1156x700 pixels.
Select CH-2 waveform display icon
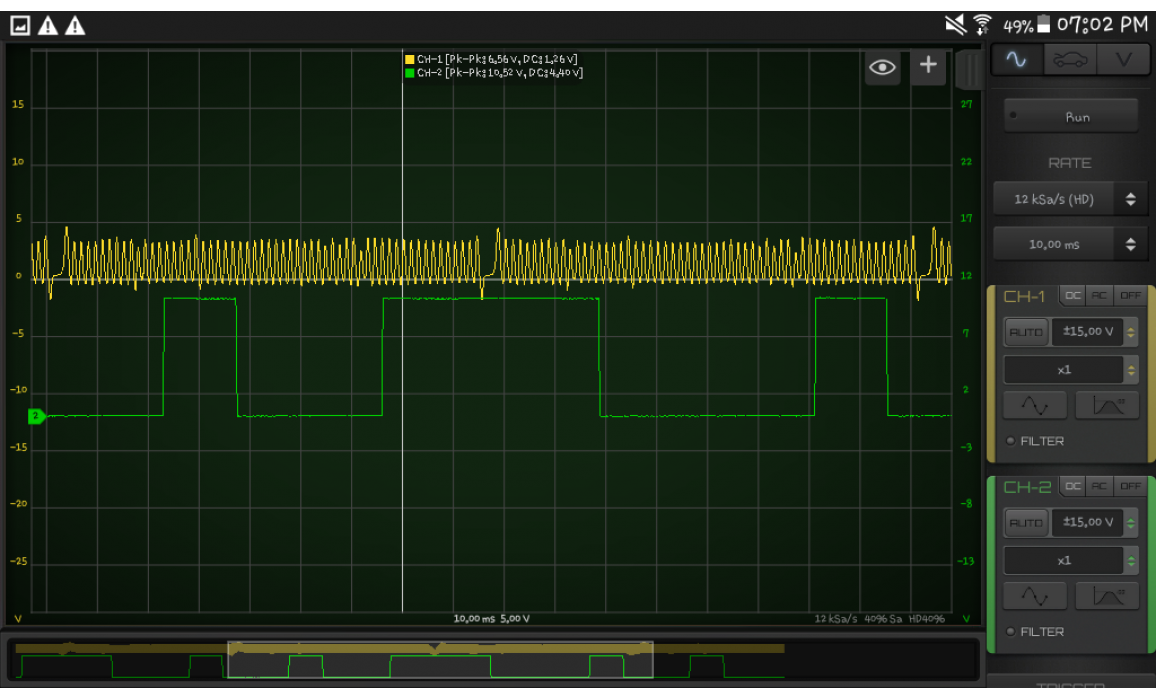[1035, 596]
